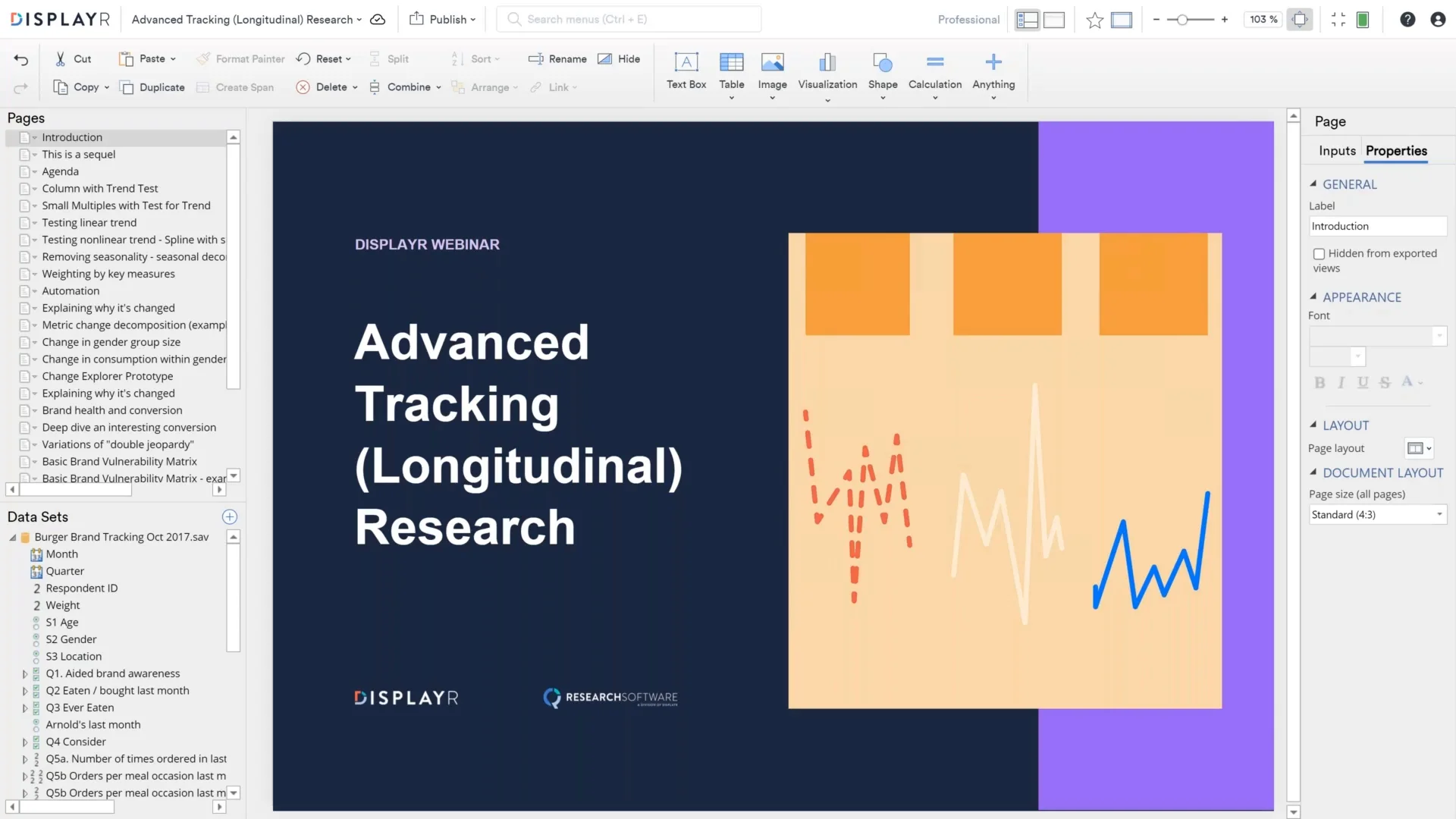Screen dimensions: 1456x819
Task: Expand the Q1. Aided brand awareness variable
Action: tap(24, 674)
